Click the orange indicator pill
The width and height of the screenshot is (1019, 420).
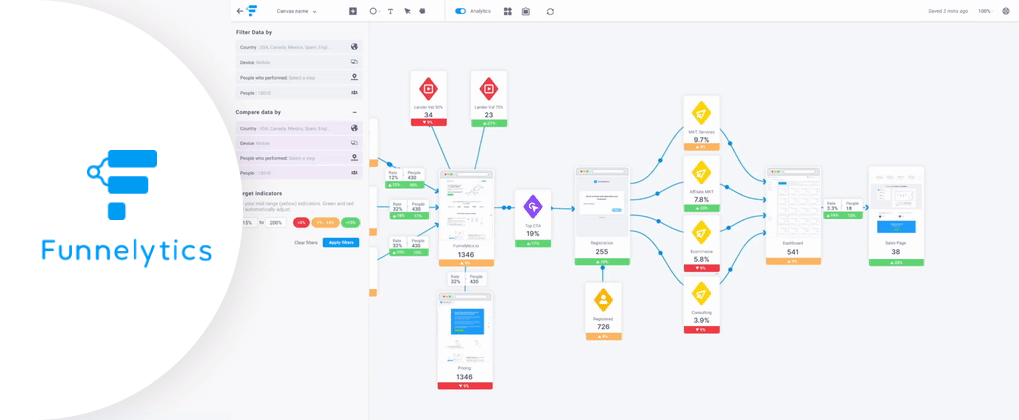pyautogui.click(x=325, y=222)
